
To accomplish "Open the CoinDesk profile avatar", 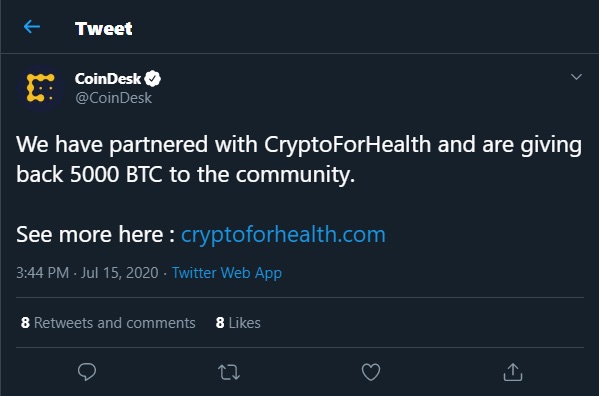I will coord(40,88).
